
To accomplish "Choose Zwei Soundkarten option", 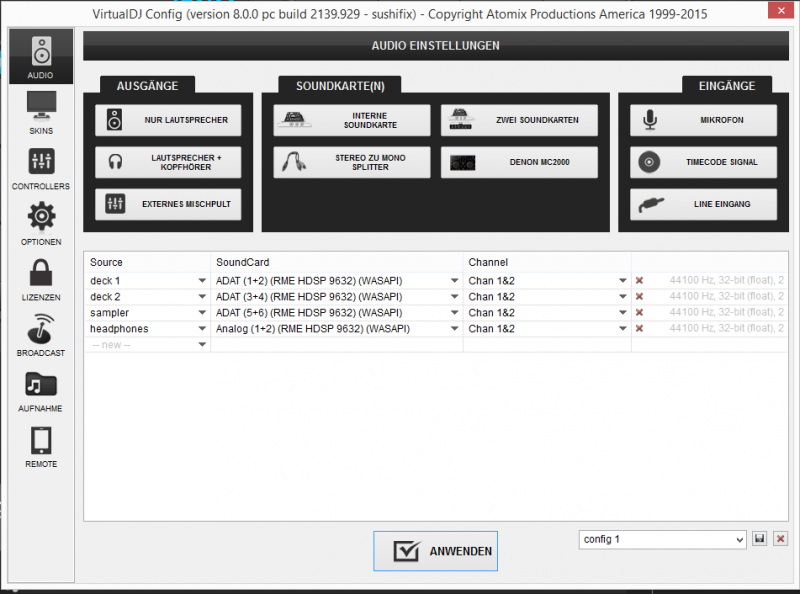I will pos(519,120).
